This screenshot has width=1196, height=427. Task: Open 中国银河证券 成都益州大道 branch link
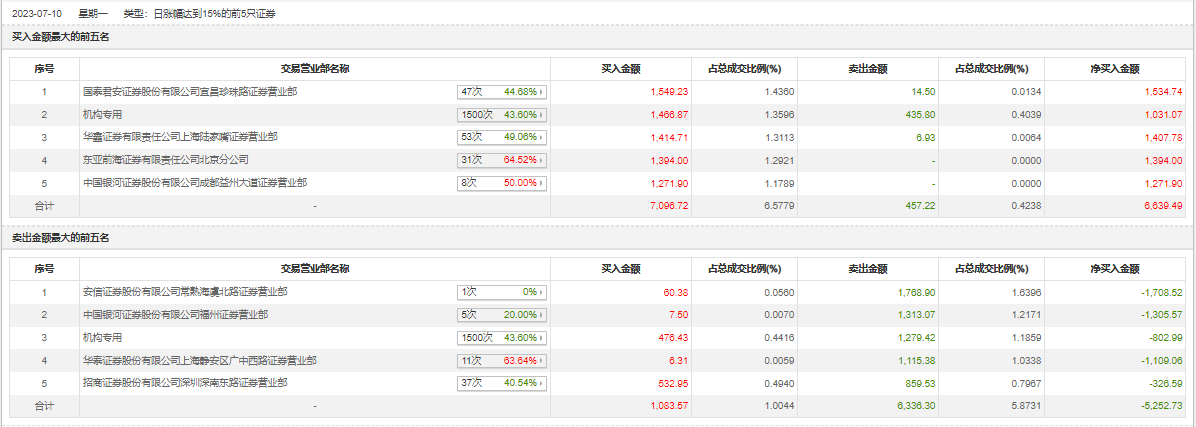(x=194, y=183)
